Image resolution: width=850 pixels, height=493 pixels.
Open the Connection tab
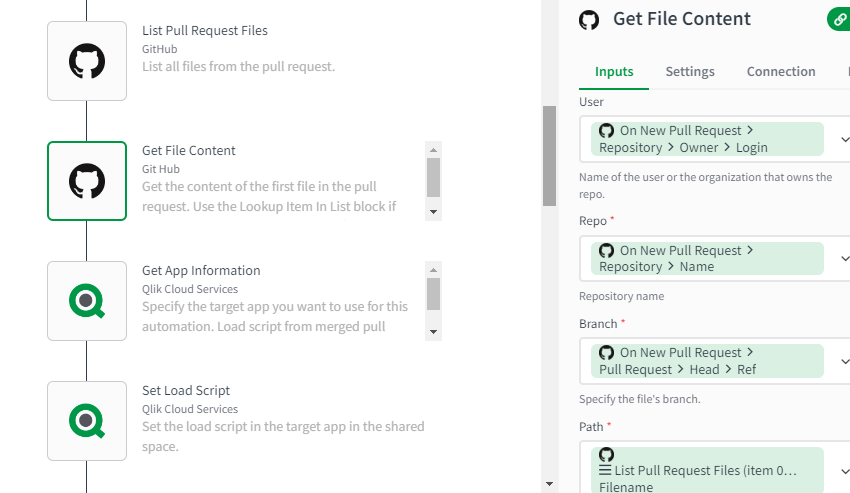pyautogui.click(x=781, y=72)
